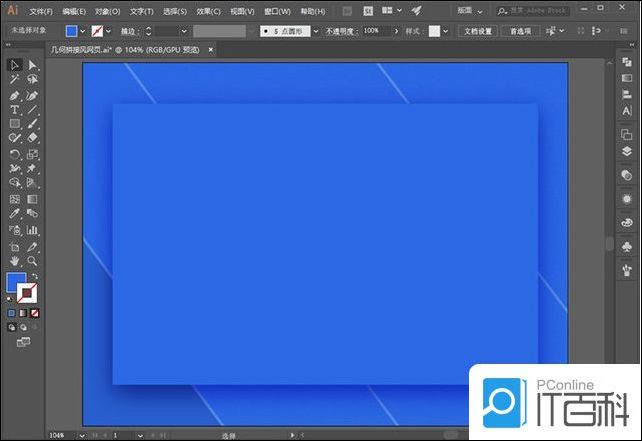
Task: Select the Artboard tool
Action: [15, 247]
